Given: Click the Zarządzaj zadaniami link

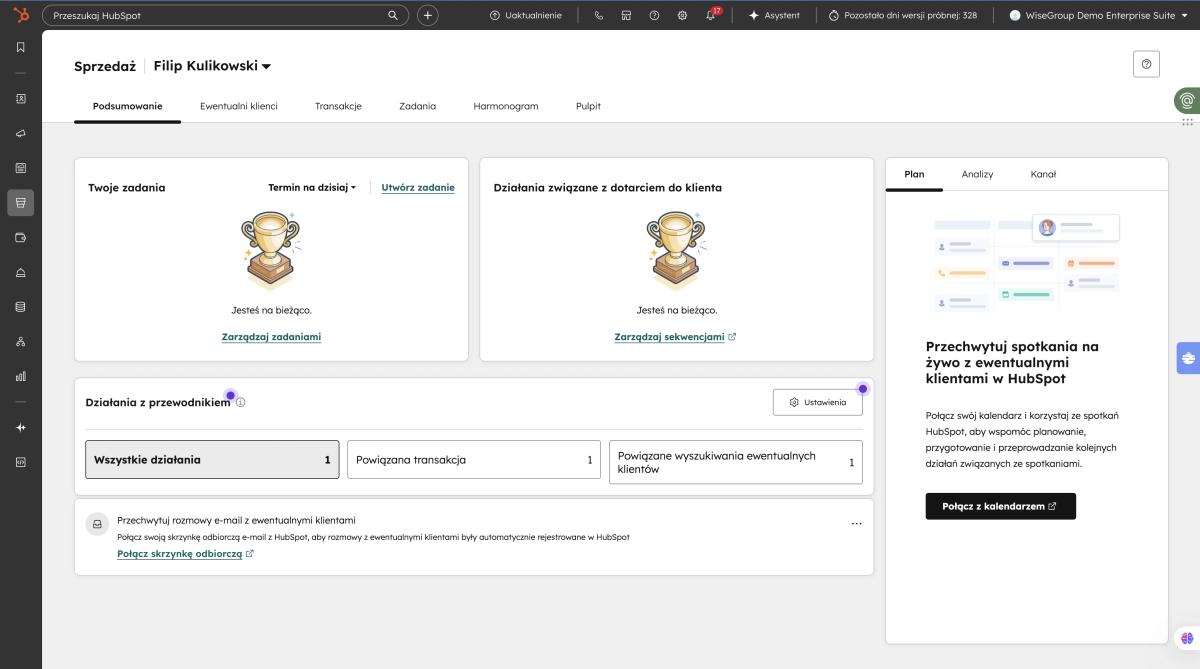Looking at the screenshot, I should [x=271, y=337].
